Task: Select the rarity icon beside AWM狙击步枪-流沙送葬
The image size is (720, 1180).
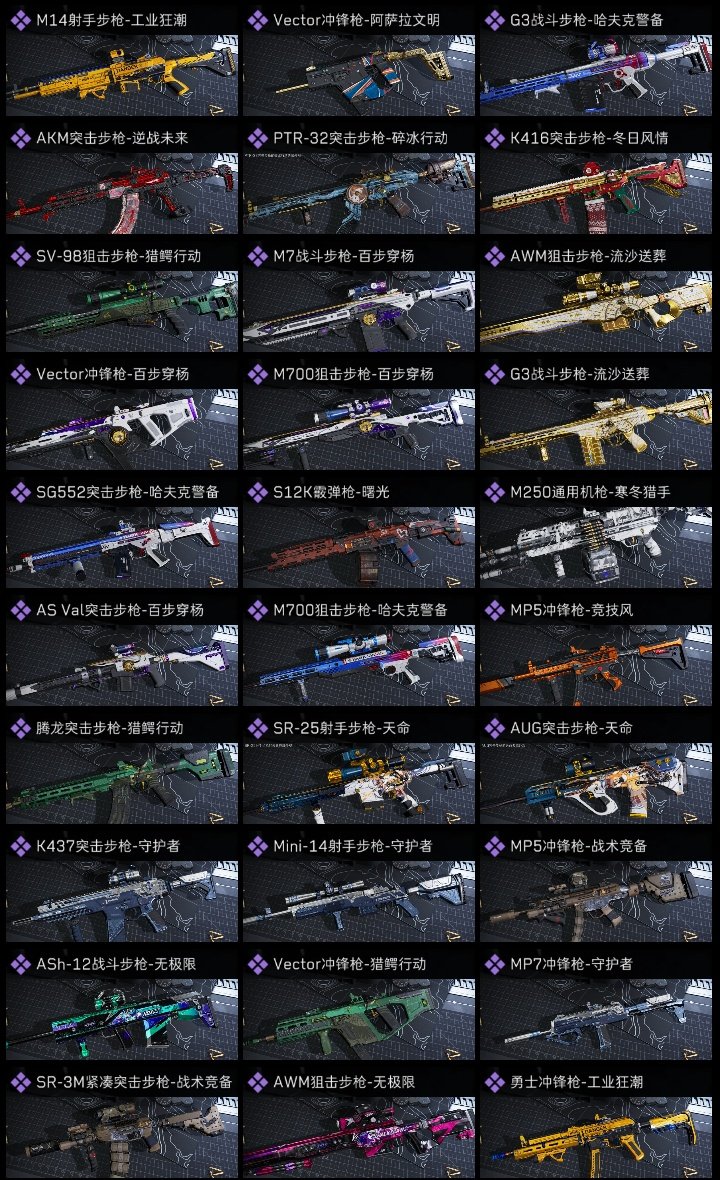Action: tap(494, 256)
